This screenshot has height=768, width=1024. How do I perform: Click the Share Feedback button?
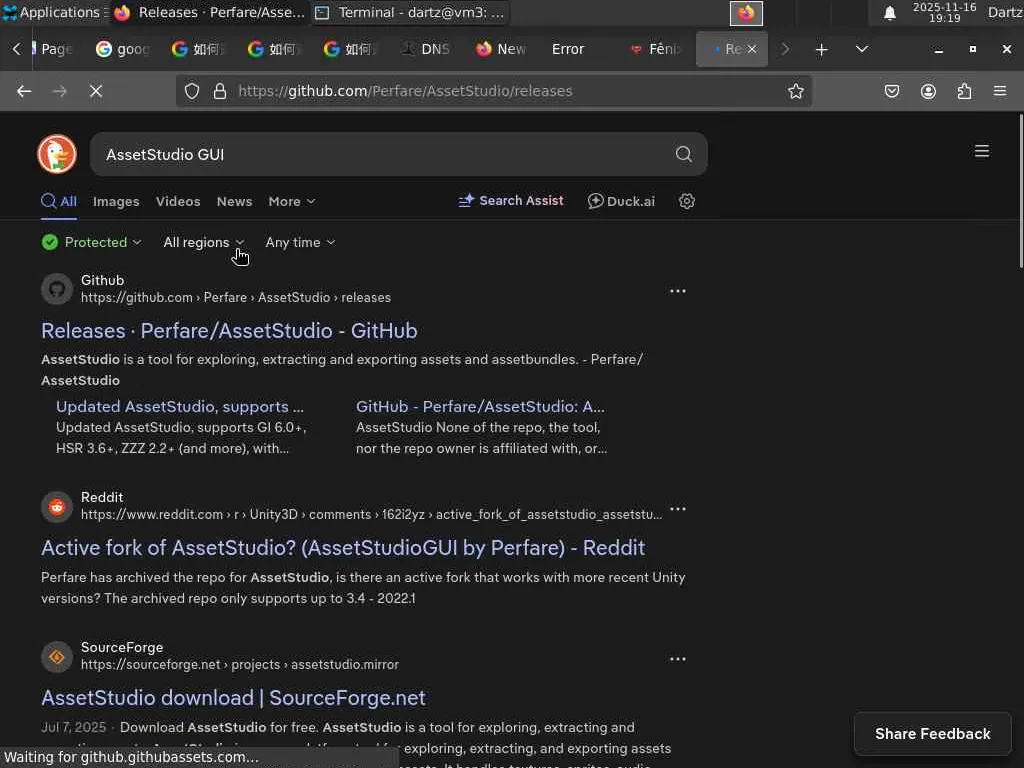click(933, 733)
